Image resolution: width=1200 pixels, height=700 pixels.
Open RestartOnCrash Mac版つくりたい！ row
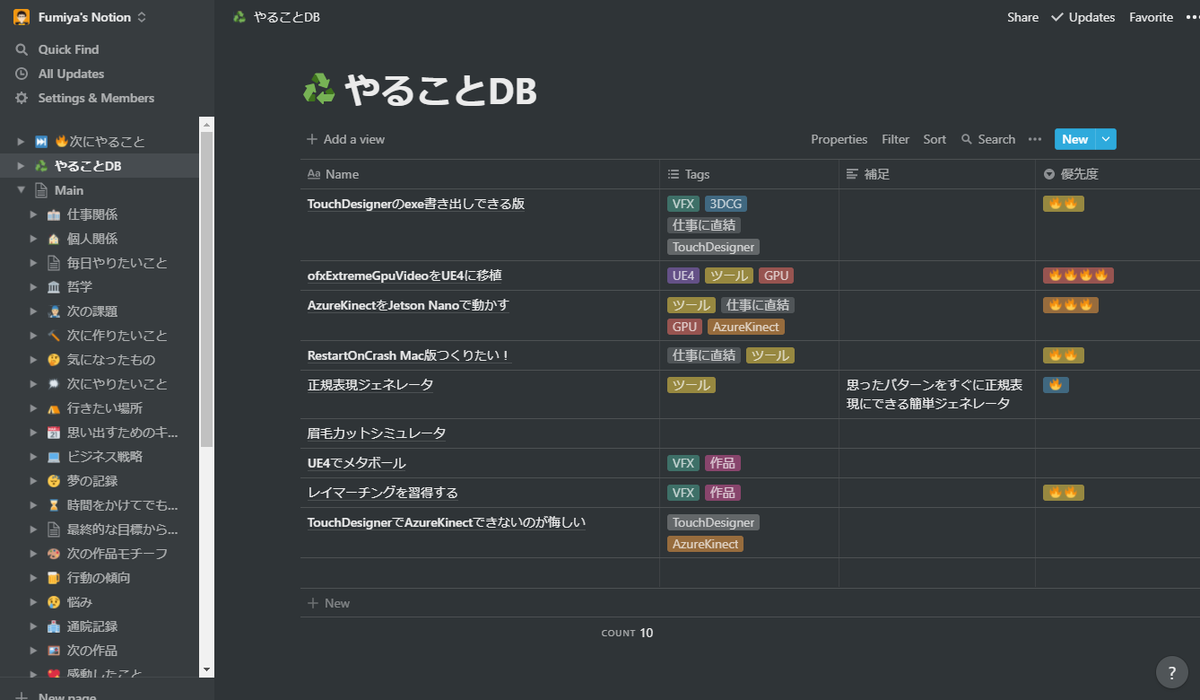pyautogui.click(x=409, y=355)
